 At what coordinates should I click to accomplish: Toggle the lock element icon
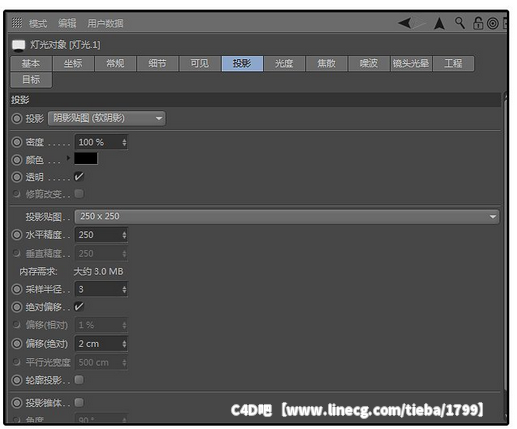[478, 23]
